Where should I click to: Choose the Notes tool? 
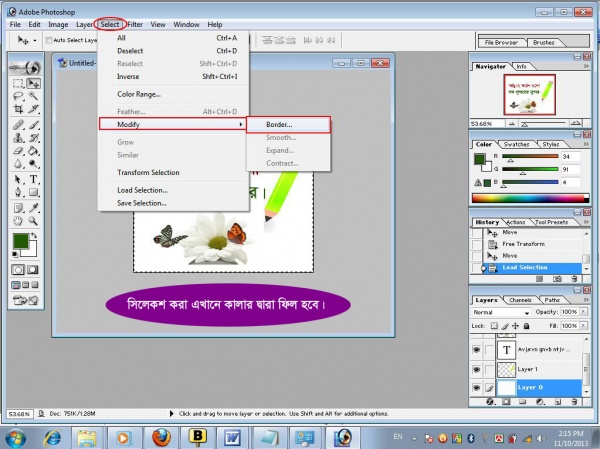tap(18, 208)
